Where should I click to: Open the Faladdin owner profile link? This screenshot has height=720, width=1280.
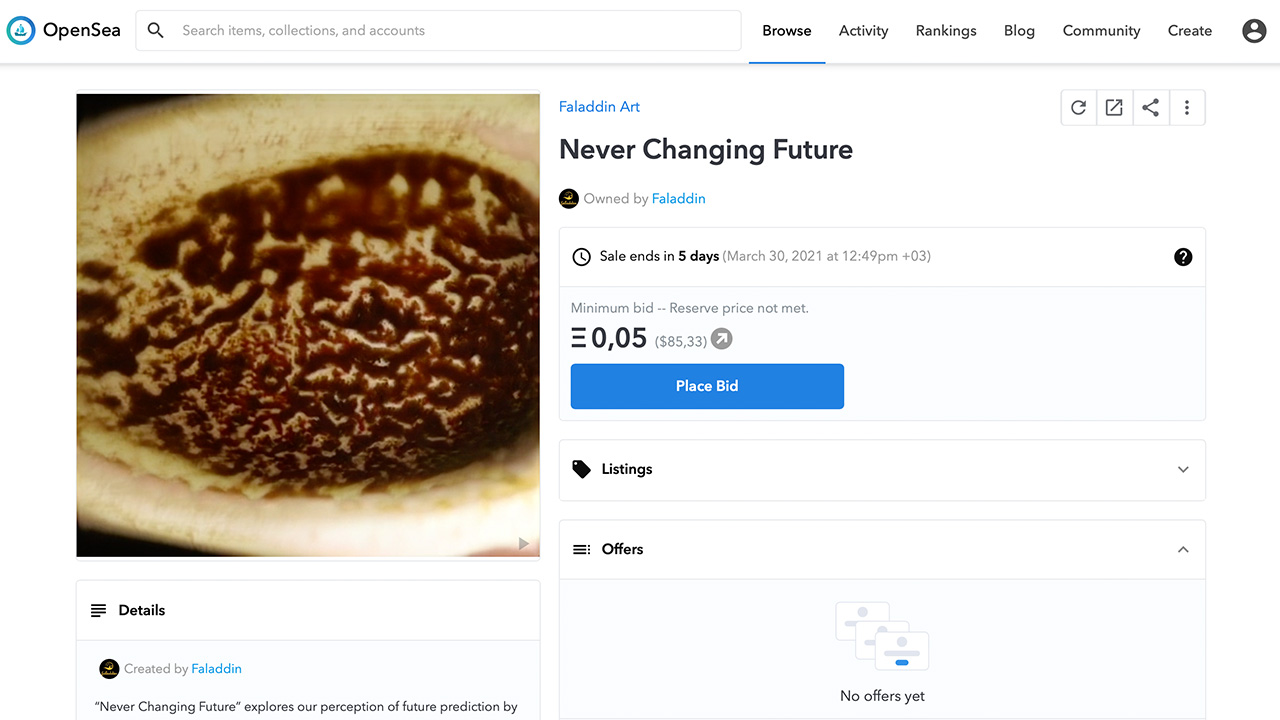click(x=679, y=199)
